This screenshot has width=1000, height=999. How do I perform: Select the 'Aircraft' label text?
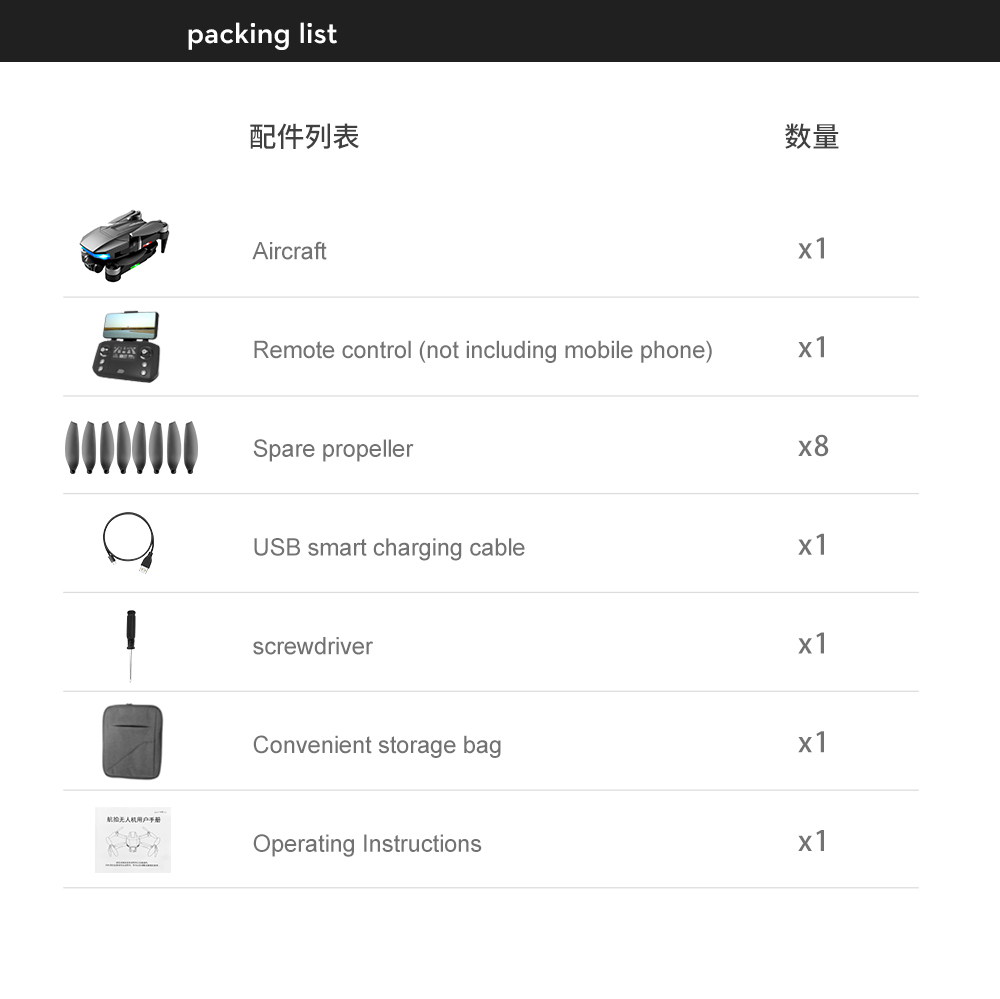[289, 251]
